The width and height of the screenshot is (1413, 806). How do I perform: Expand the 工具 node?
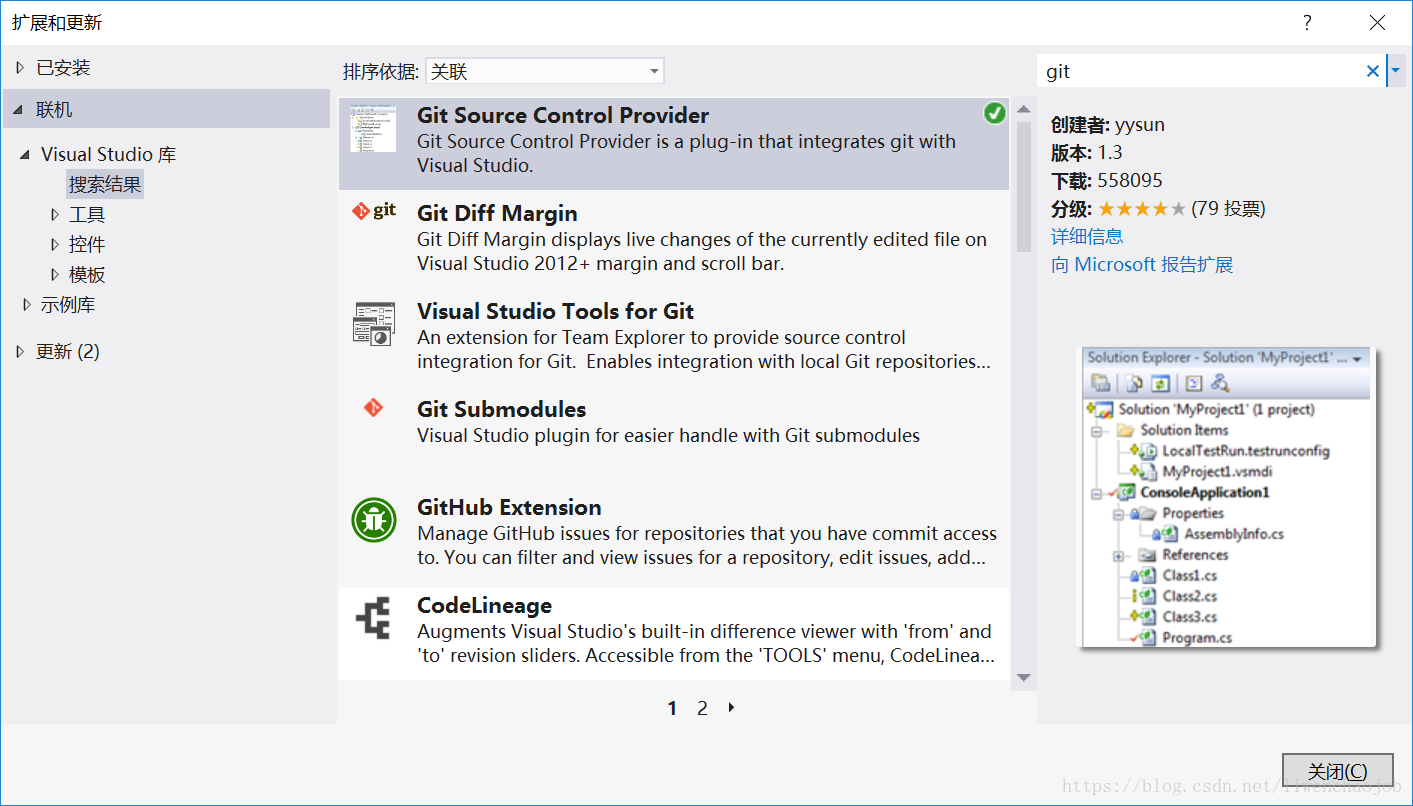pyautogui.click(x=55, y=214)
